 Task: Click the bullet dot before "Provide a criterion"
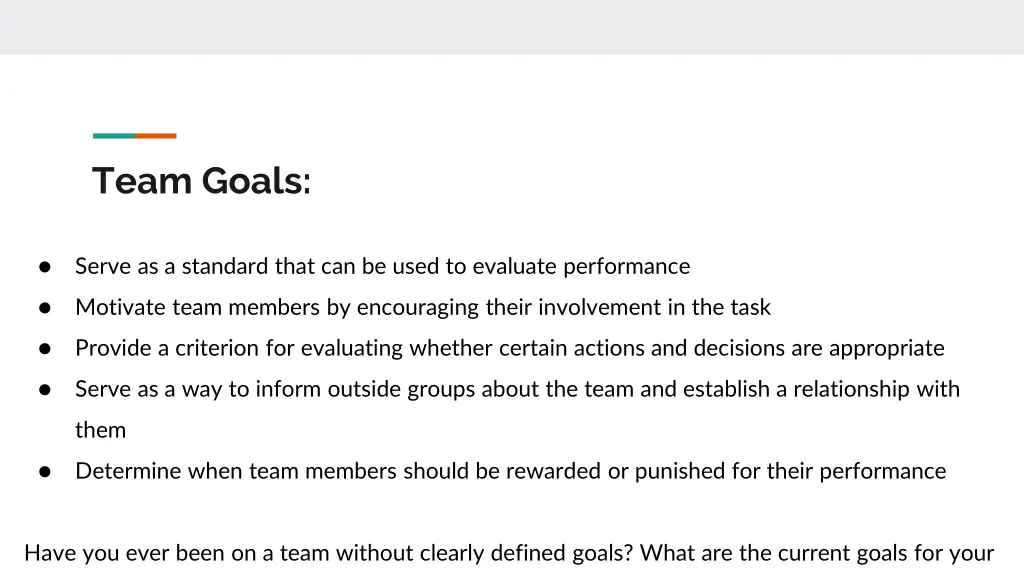pos(44,349)
